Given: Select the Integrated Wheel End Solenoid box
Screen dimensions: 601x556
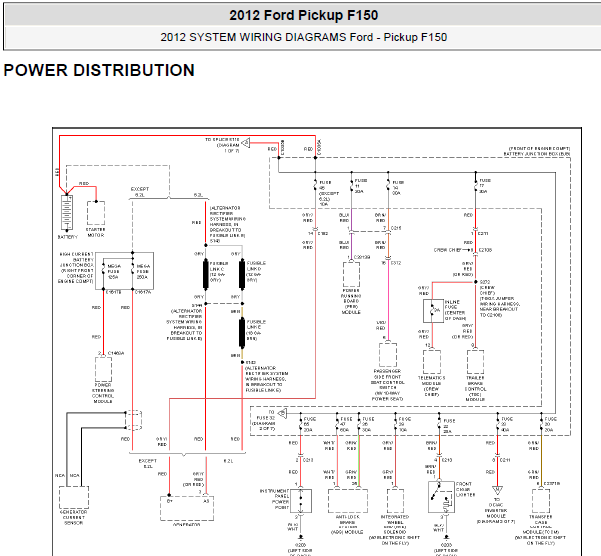Looking at the screenshot, I should pyautogui.click(x=395, y=501).
